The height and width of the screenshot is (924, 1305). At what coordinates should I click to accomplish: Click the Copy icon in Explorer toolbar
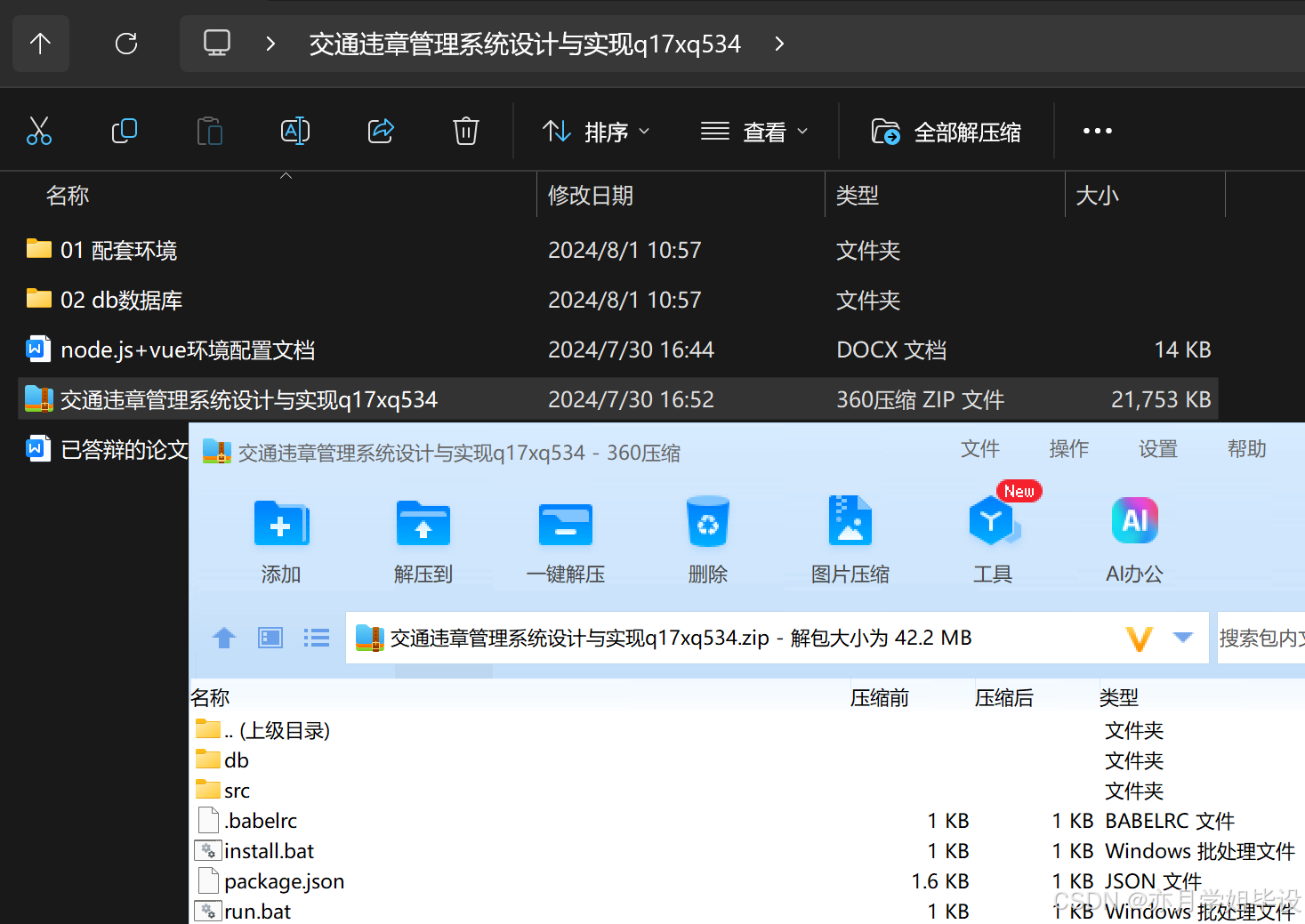point(125,130)
